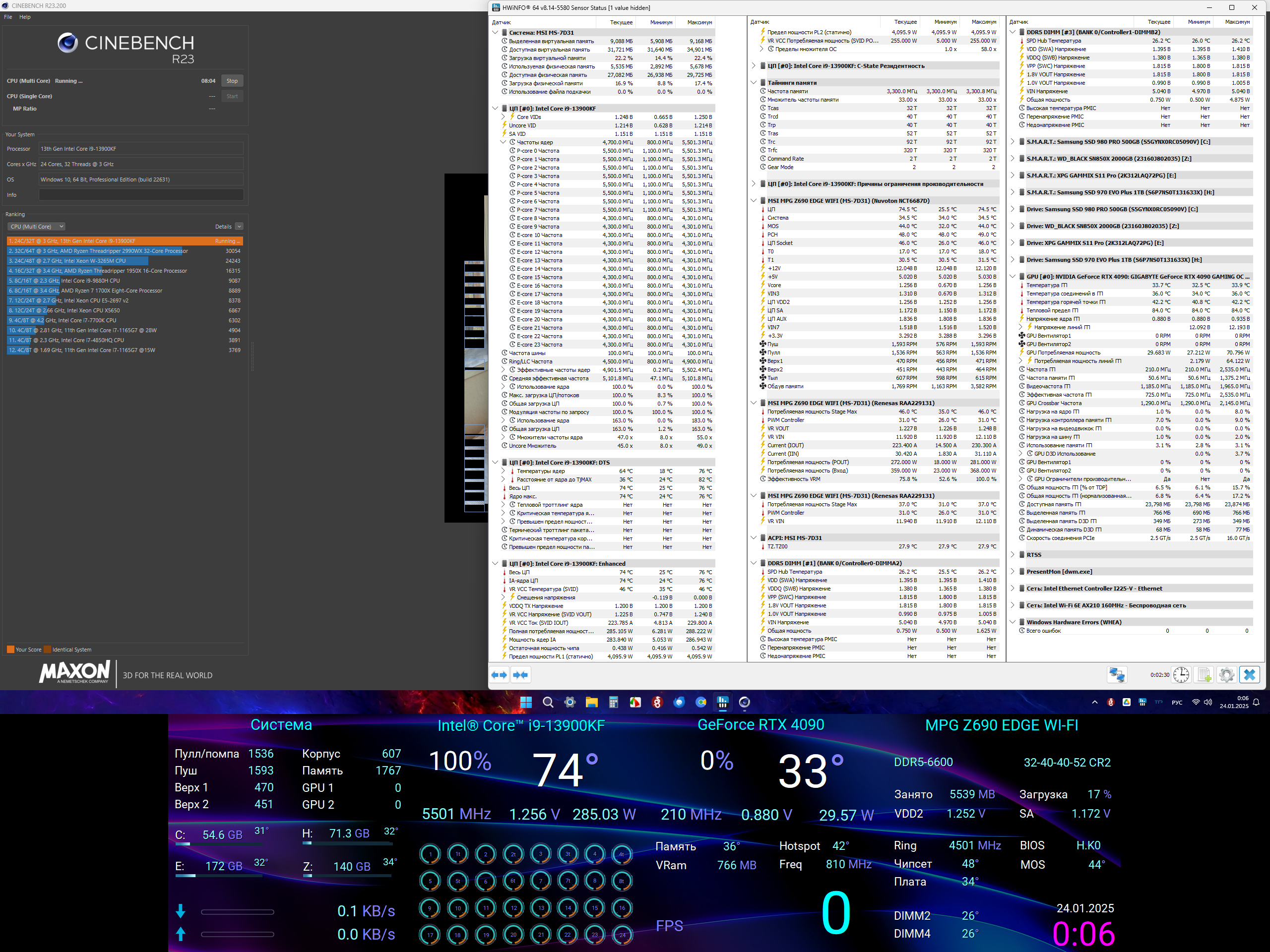The height and width of the screenshot is (952, 1270).
Task: Stop the running Multi Core test
Action: 232,81
